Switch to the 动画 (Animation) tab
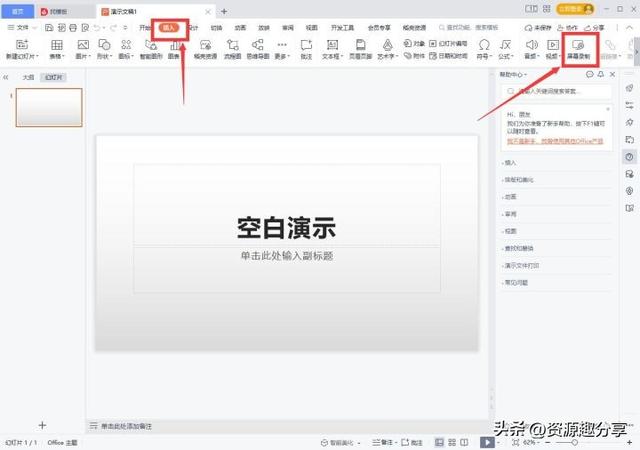This screenshot has height=450, width=640. coord(240,27)
